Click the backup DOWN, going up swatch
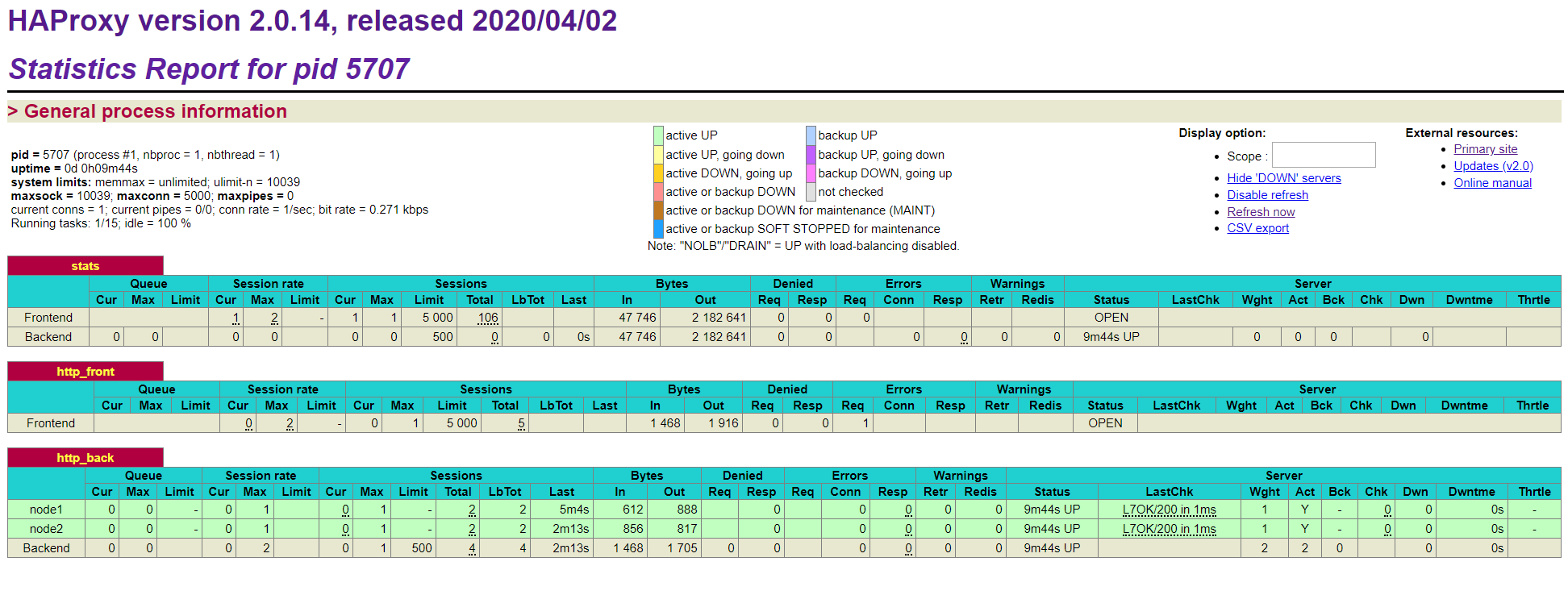This screenshot has height=595, width=1568. pyautogui.click(x=811, y=173)
